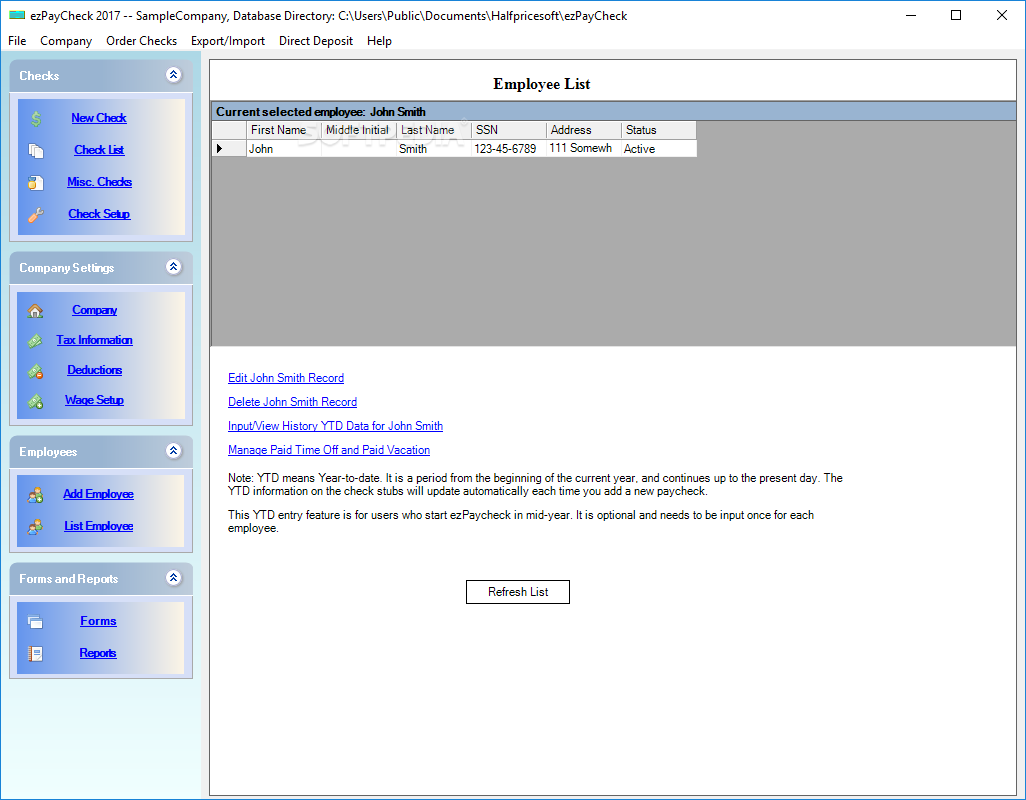
Task: Open the Help menu
Action: pyautogui.click(x=380, y=41)
